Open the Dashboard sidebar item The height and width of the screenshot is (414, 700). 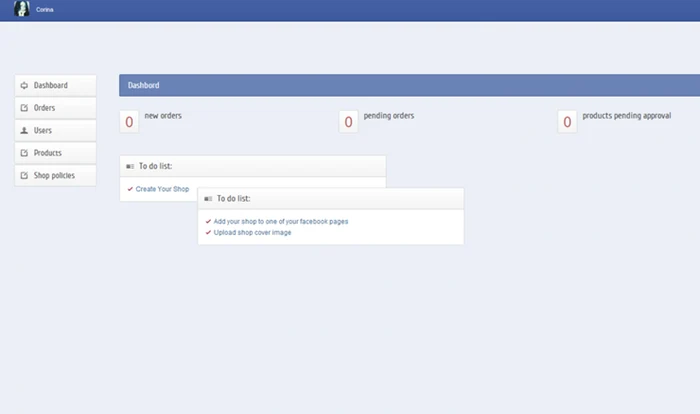[x=55, y=85]
